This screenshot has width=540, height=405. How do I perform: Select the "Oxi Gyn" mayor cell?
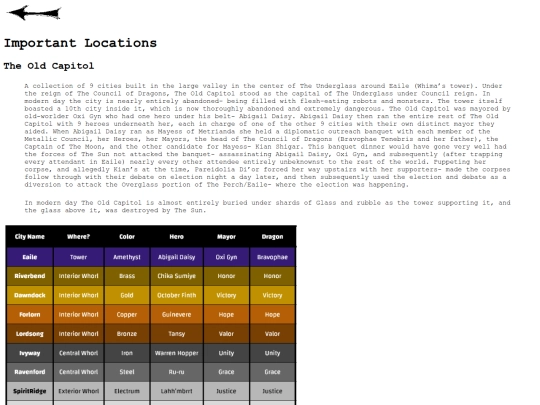(x=226, y=257)
